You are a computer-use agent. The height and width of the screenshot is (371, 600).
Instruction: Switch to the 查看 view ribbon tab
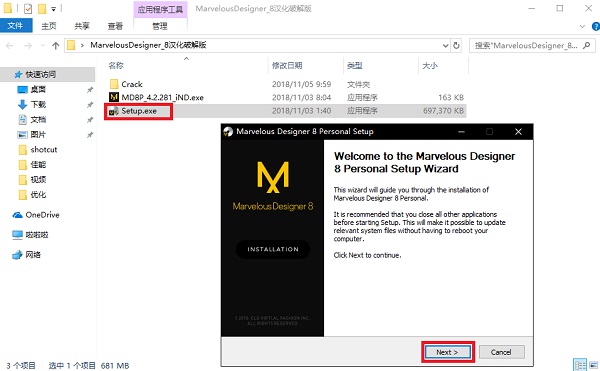115,26
